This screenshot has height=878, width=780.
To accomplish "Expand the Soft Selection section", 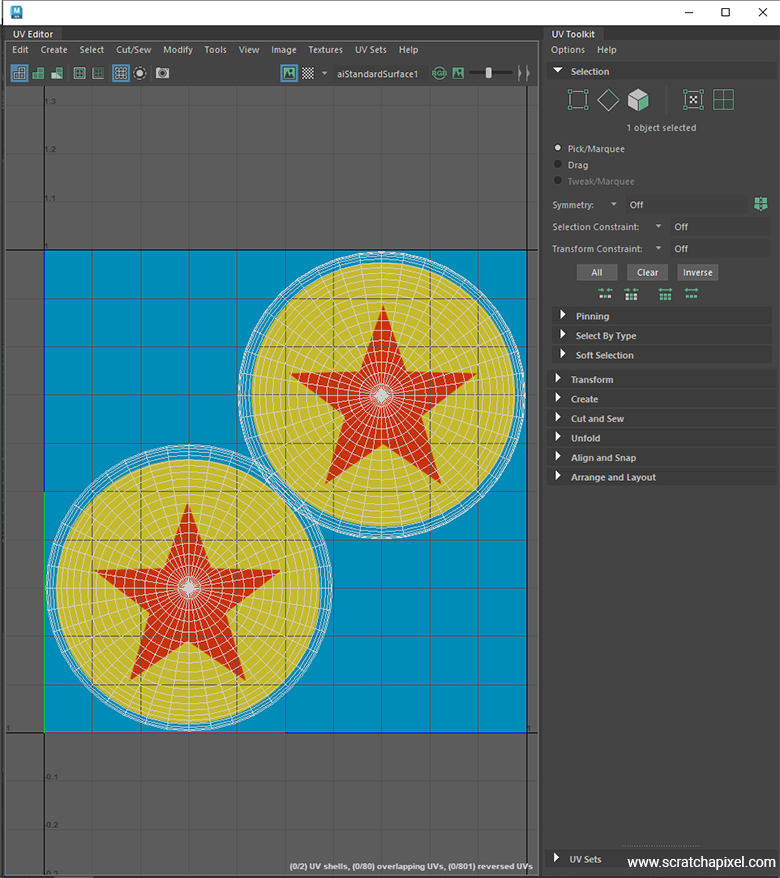I will 563,354.
